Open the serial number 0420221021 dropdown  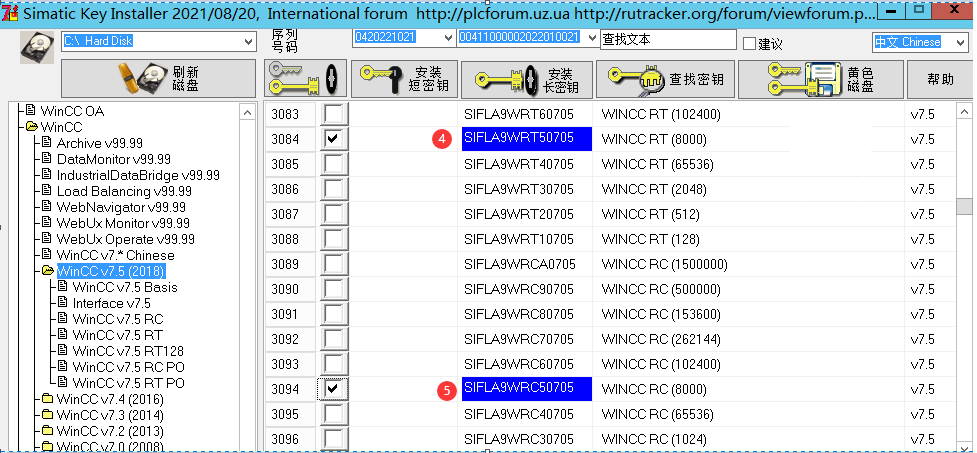pyautogui.click(x=448, y=38)
